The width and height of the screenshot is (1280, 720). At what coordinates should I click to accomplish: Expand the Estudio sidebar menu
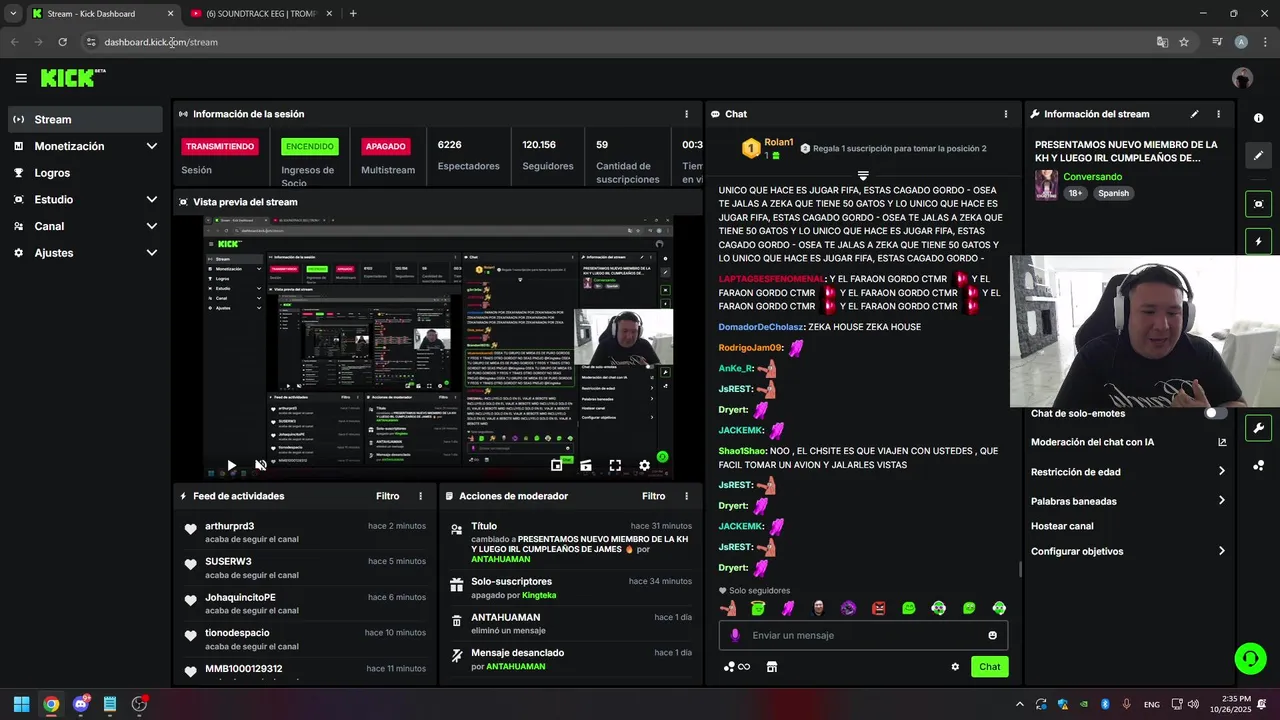85,199
